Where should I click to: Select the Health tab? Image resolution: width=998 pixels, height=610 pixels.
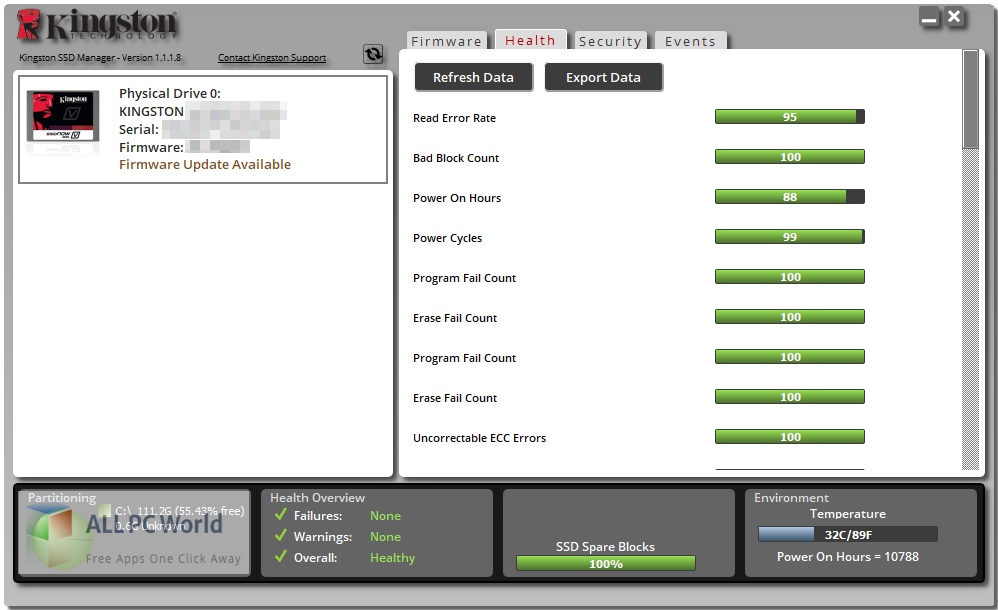click(530, 40)
